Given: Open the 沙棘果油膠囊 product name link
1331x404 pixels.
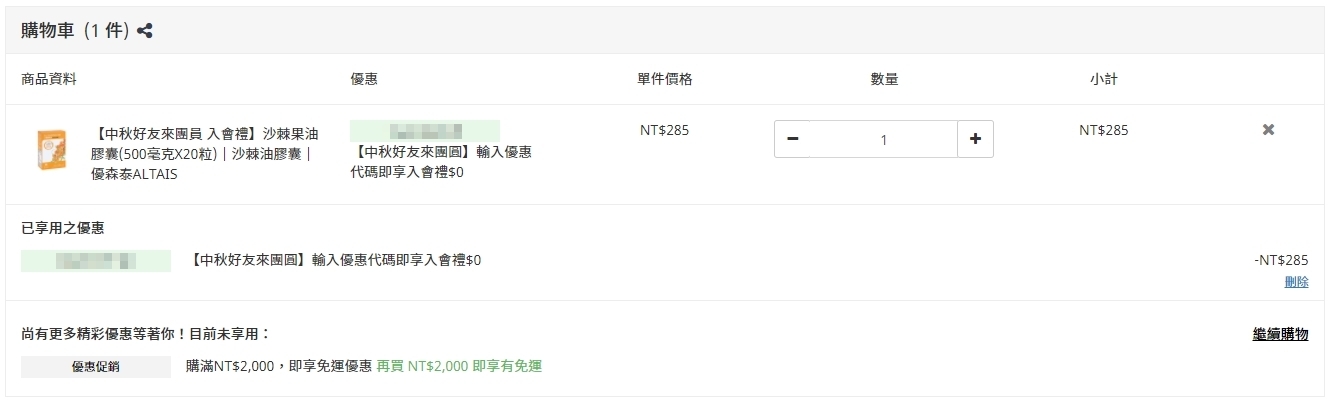Looking at the screenshot, I should point(203,152).
